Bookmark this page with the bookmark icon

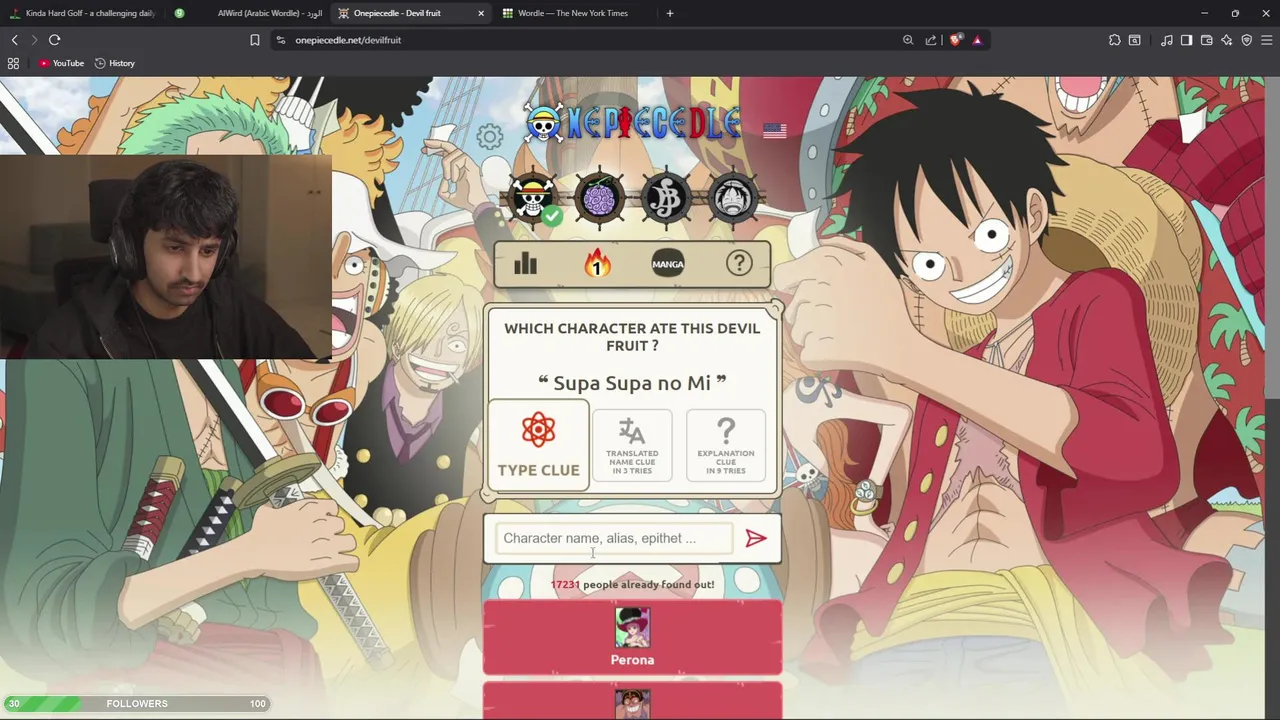[x=255, y=40]
